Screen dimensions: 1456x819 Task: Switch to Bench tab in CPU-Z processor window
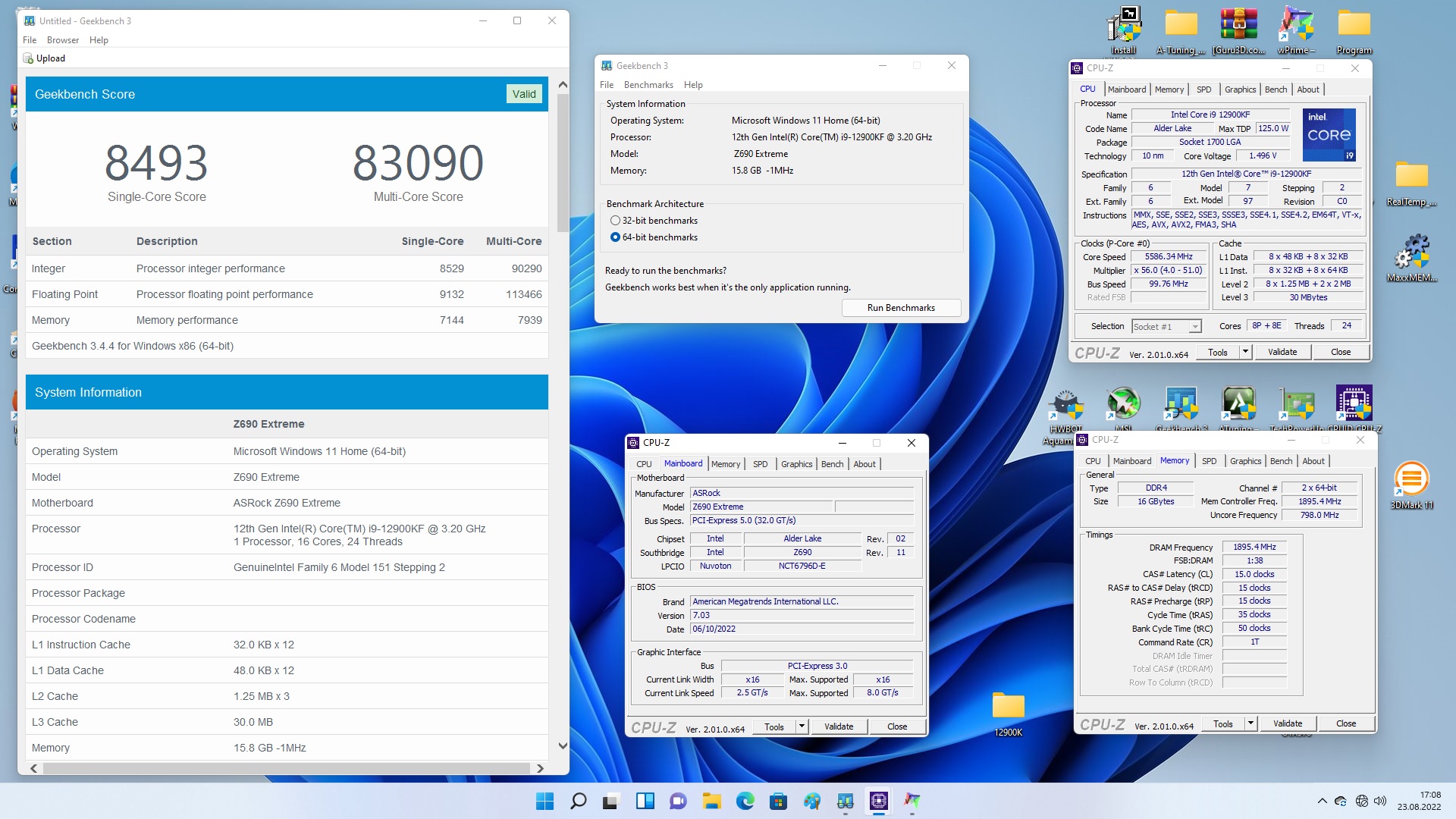pyautogui.click(x=1276, y=89)
